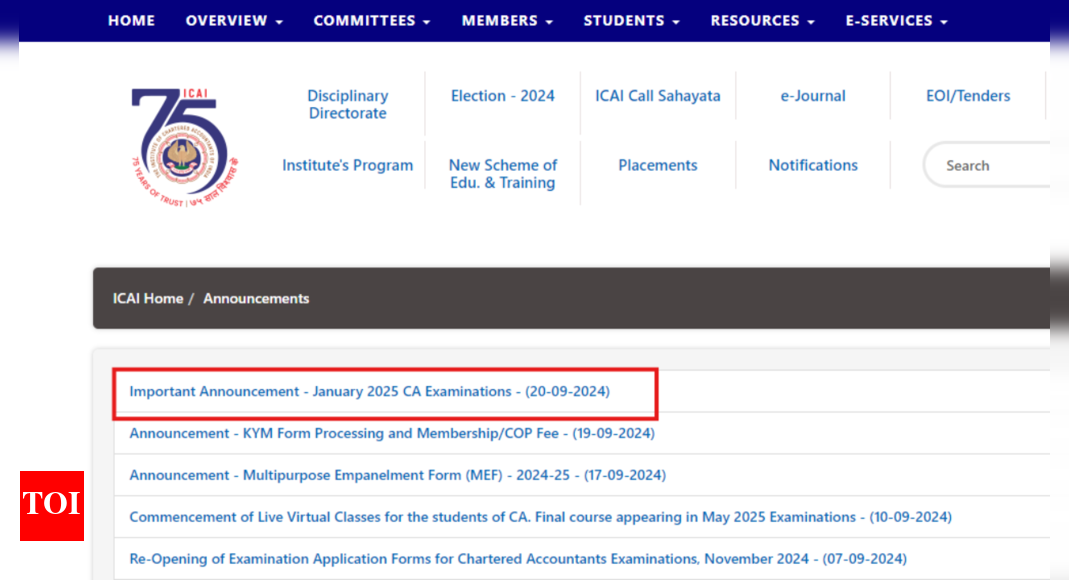
Task: Click in the Search field
Action: pyautogui.click(x=987, y=165)
